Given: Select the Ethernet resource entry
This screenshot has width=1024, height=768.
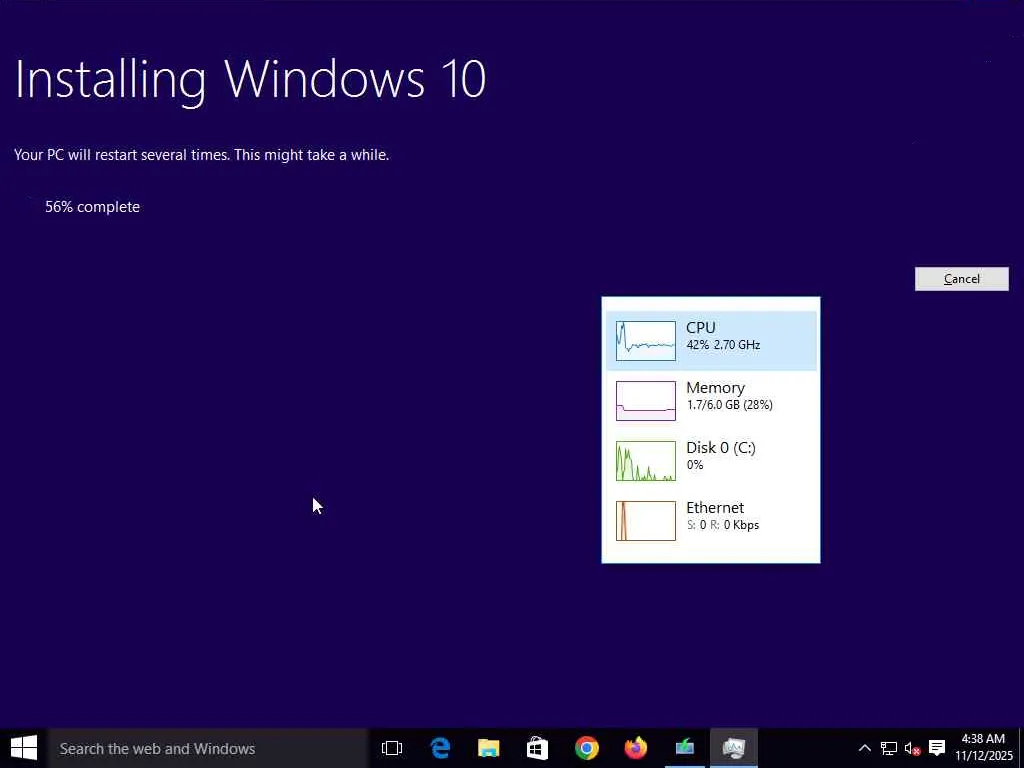Looking at the screenshot, I should [711, 520].
